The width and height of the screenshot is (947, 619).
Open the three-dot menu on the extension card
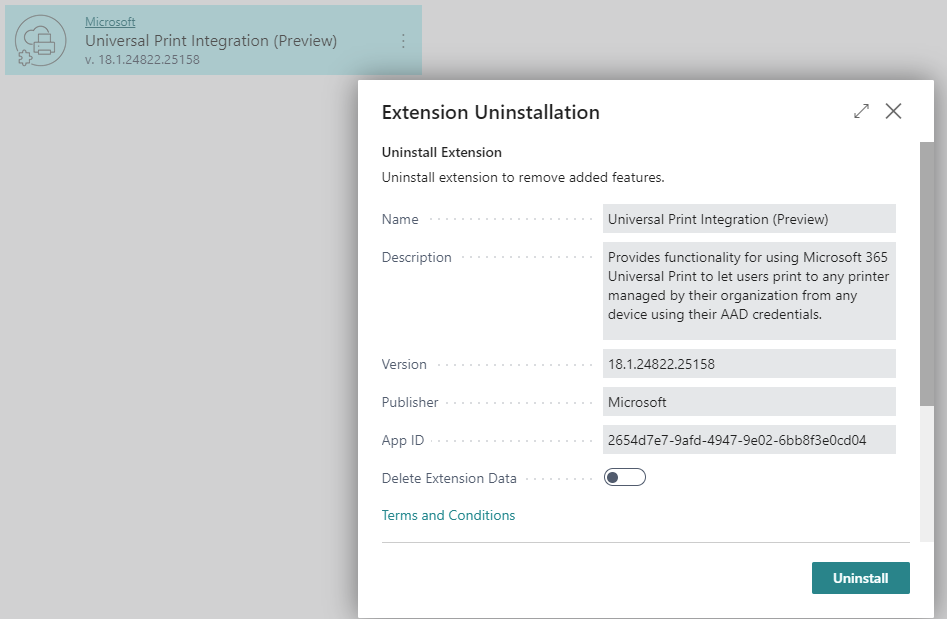(x=403, y=41)
